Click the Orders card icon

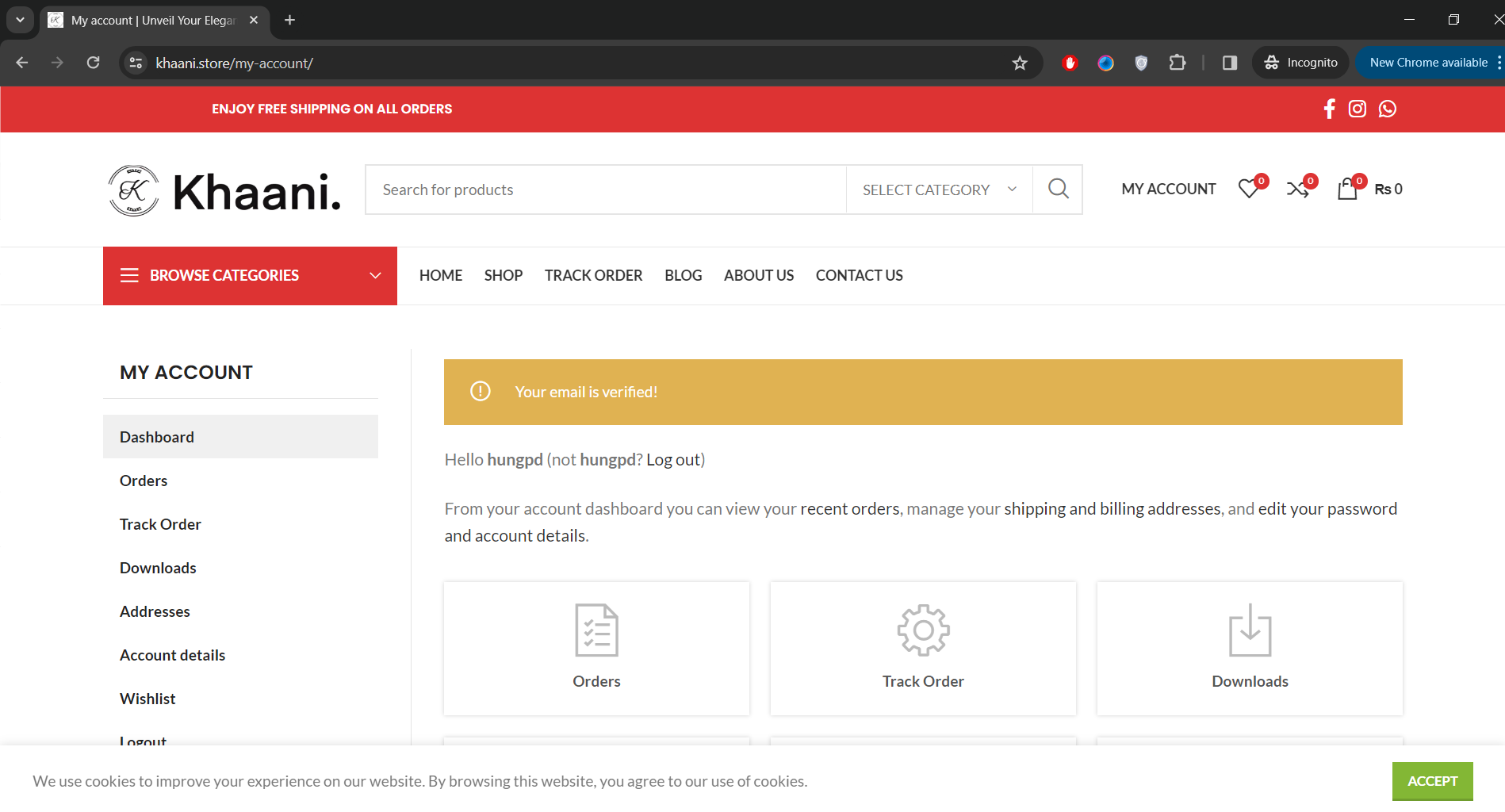coord(596,630)
